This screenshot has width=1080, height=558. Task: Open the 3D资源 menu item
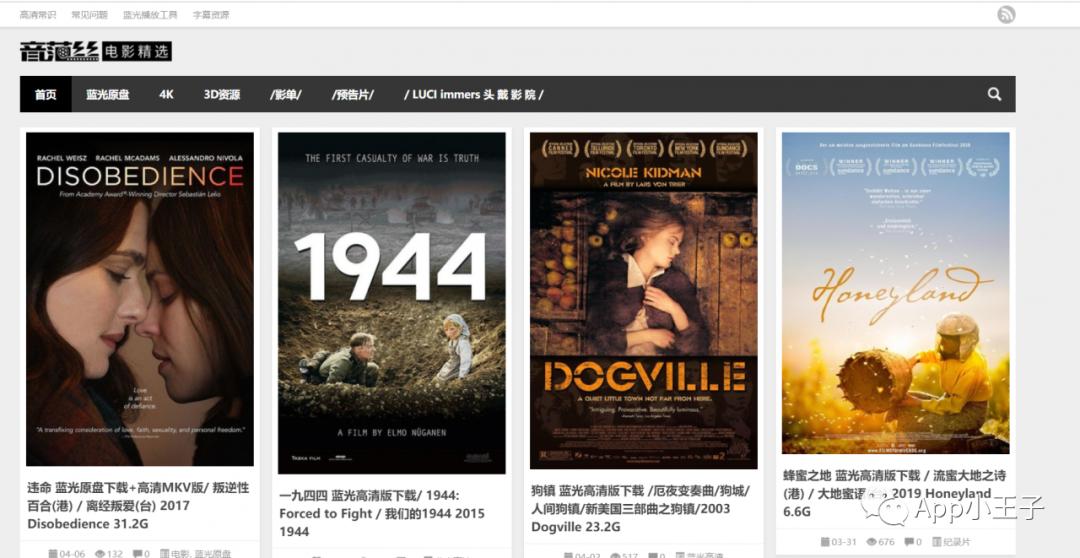(x=222, y=94)
